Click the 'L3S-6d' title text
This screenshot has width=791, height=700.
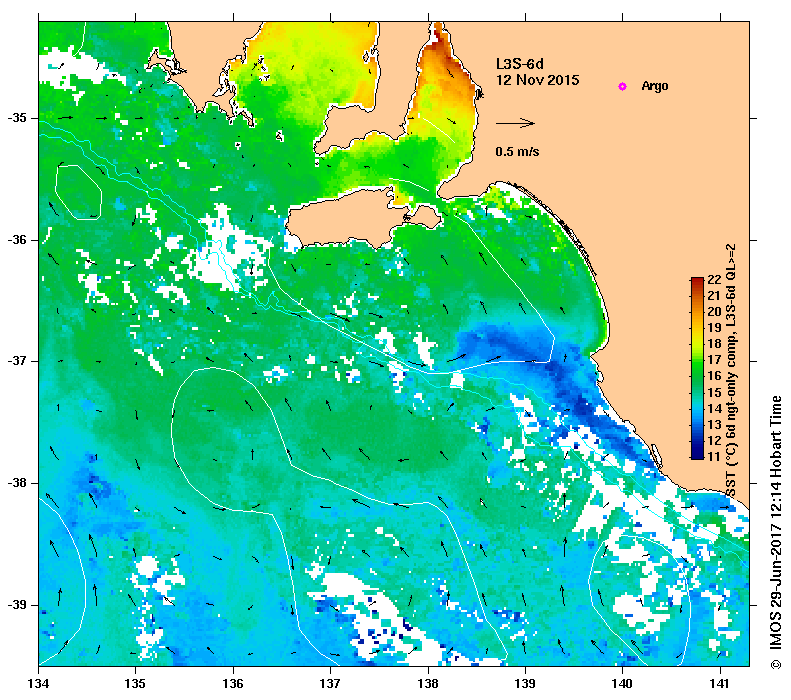click(x=520, y=64)
